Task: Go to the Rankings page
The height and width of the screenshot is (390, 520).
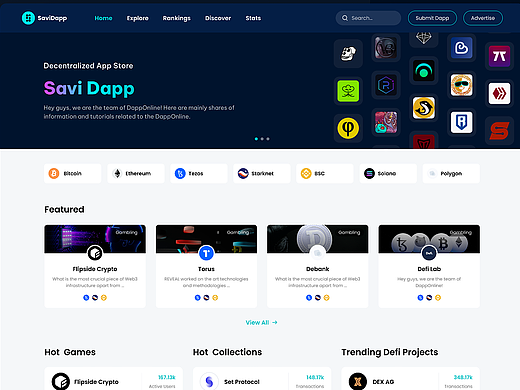Action: point(176,18)
